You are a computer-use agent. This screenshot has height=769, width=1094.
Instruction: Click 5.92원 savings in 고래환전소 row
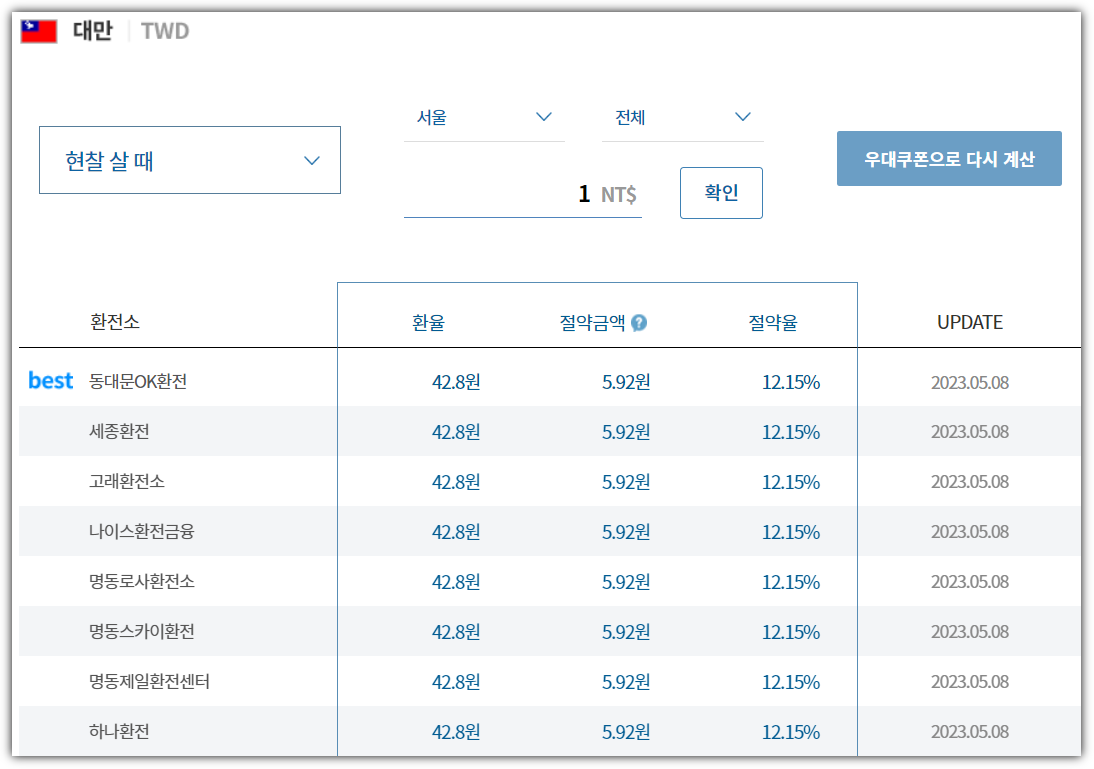(626, 482)
